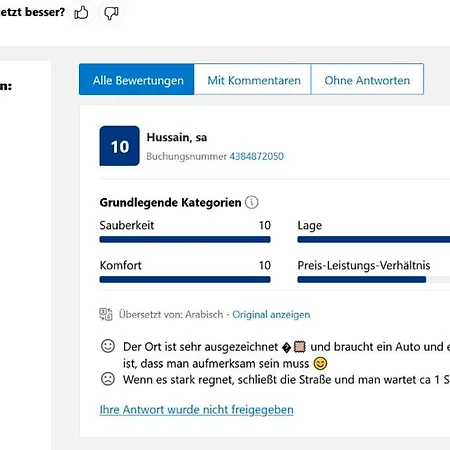Click the grinning emoji in review text
Image resolution: width=450 pixels, height=450 pixels.
[x=320, y=363]
